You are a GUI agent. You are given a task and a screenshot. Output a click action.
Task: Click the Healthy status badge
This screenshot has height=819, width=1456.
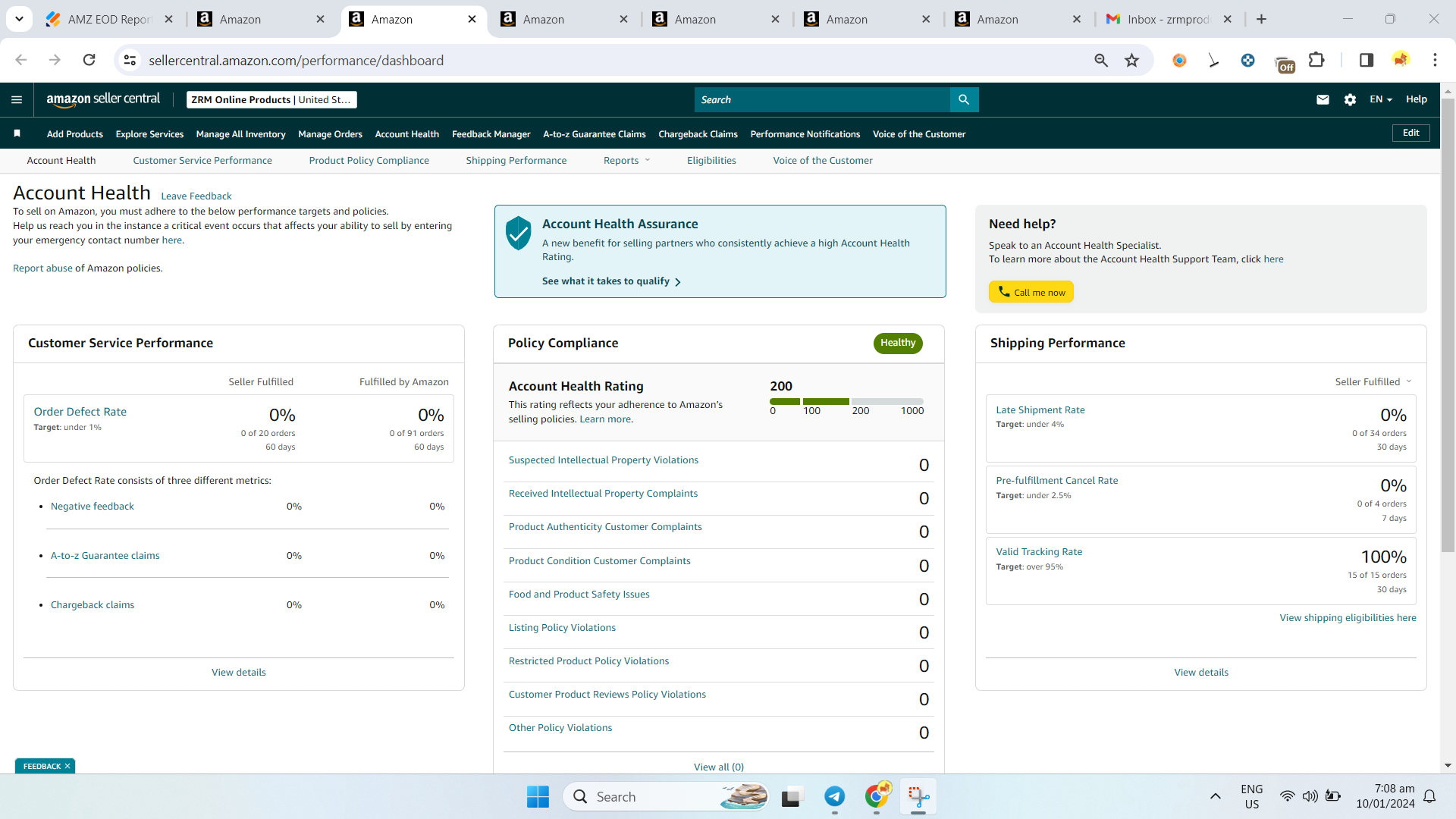(897, 343)
